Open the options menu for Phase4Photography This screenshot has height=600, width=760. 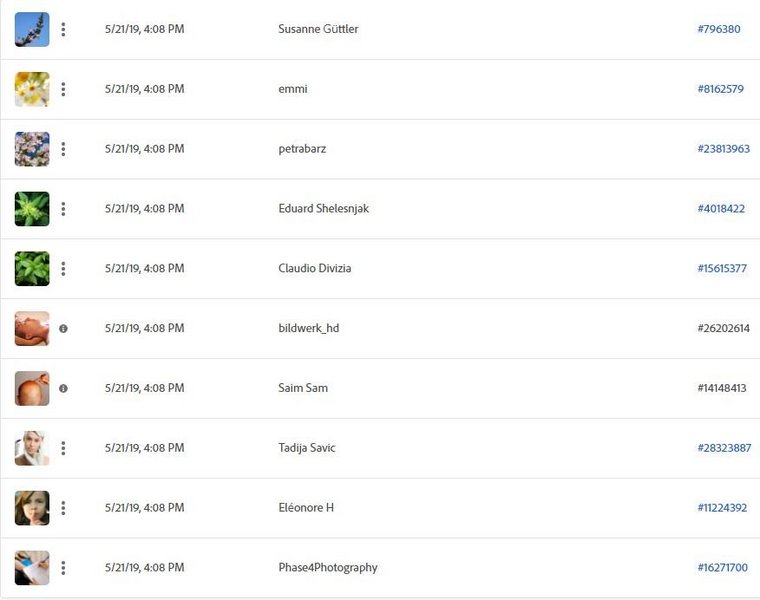coord(63,568)
